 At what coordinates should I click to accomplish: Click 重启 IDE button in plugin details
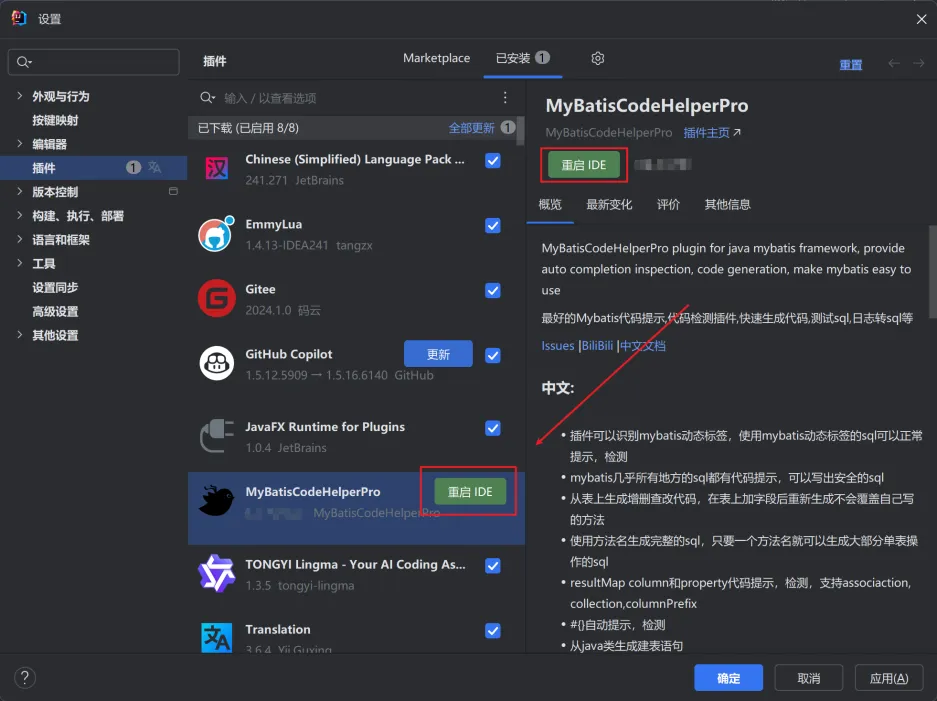(x=584, y=165)
